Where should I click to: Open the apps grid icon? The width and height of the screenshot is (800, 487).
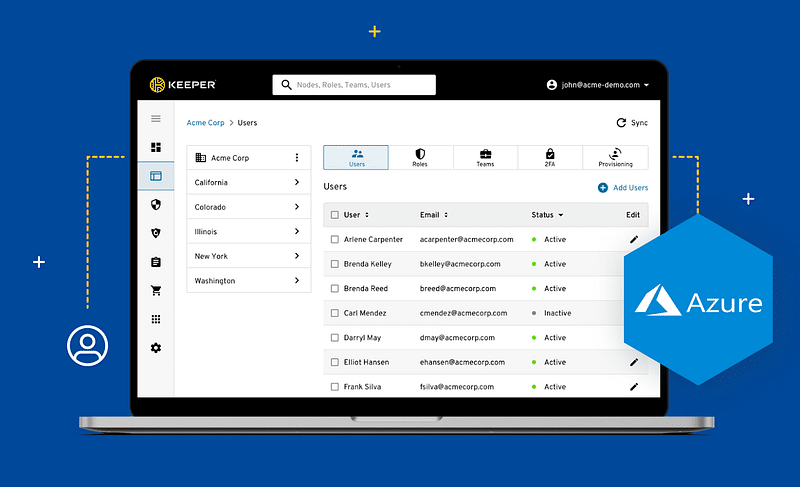pos(156,319)
